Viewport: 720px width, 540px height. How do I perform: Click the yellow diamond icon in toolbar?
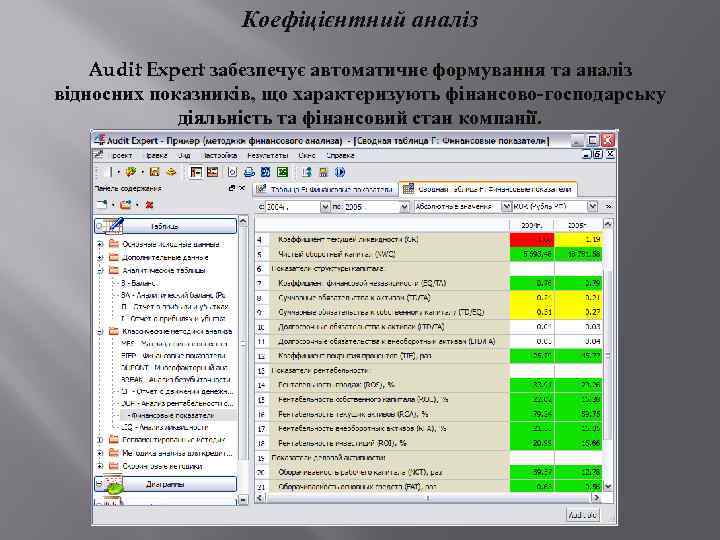point(171,172)
